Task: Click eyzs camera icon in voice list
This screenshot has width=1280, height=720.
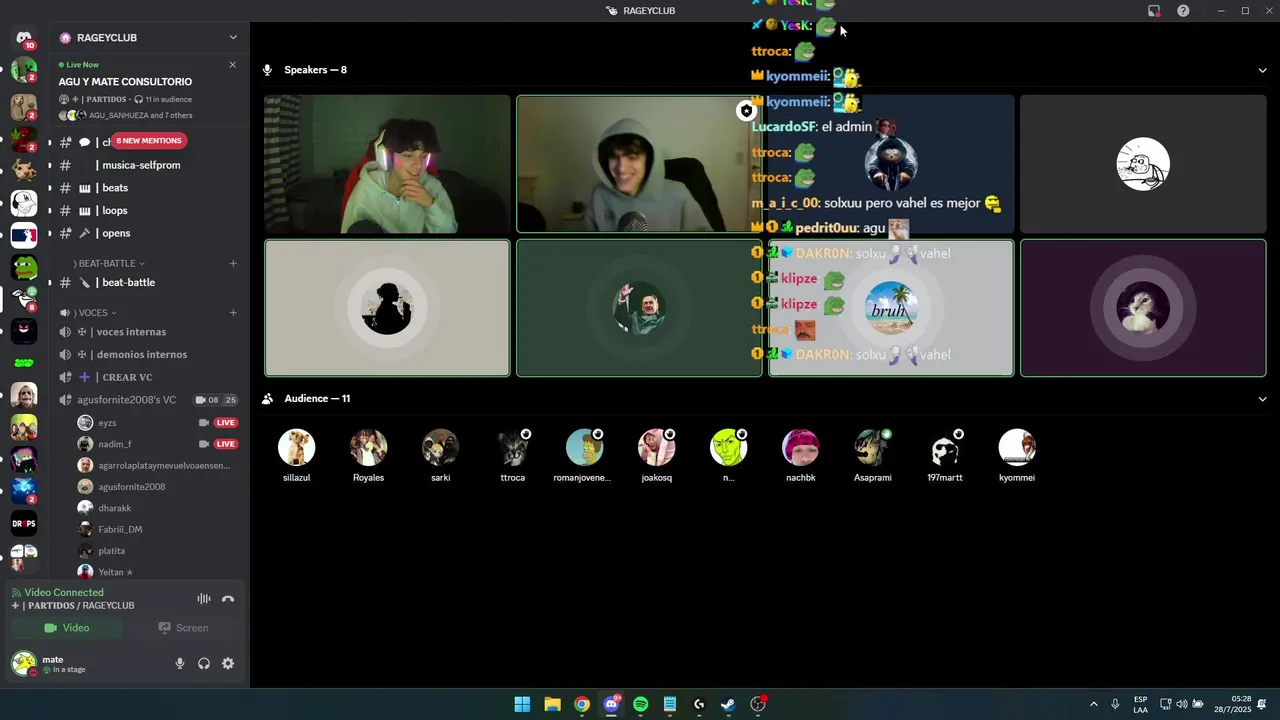Action: click(x=204, y=423)
